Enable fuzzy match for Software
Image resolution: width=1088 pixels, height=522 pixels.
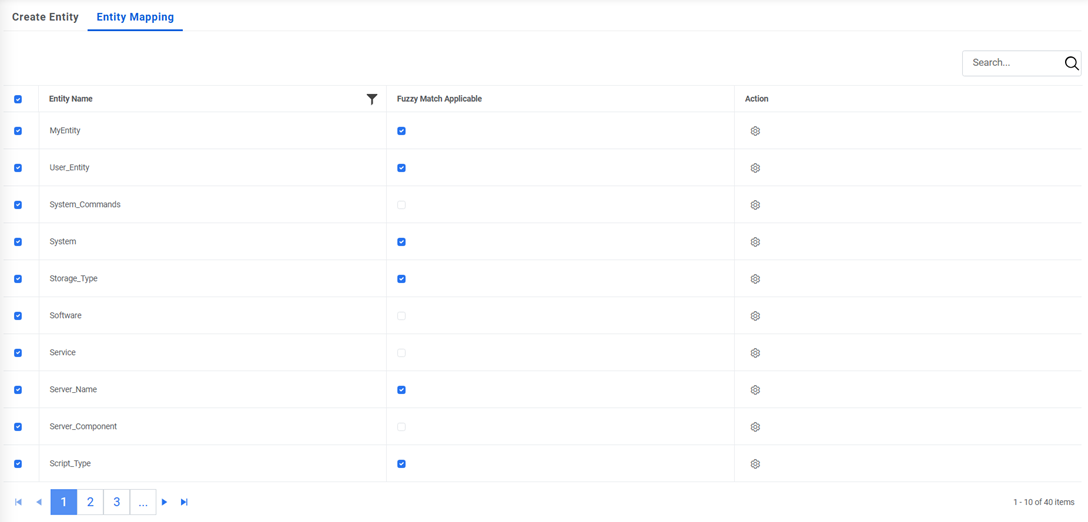tap(401, 316)
